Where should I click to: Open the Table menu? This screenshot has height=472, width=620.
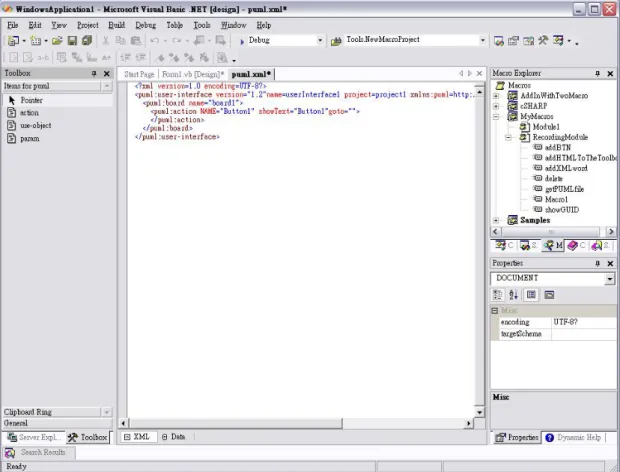click(174, 25)
